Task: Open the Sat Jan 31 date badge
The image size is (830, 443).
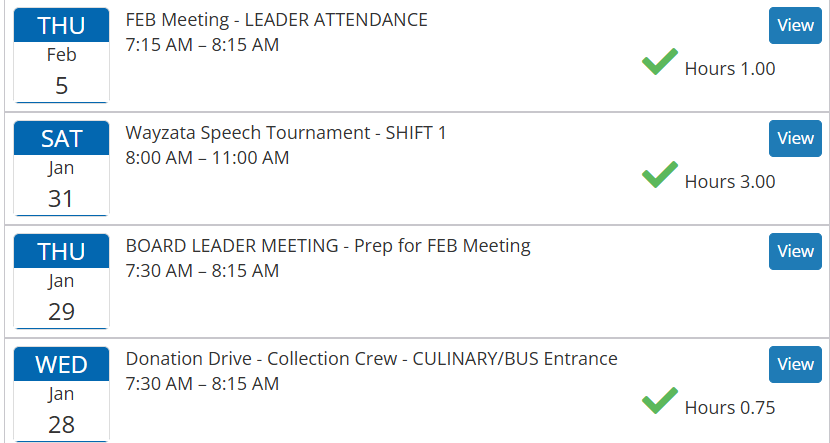Action: coord(61,169)
